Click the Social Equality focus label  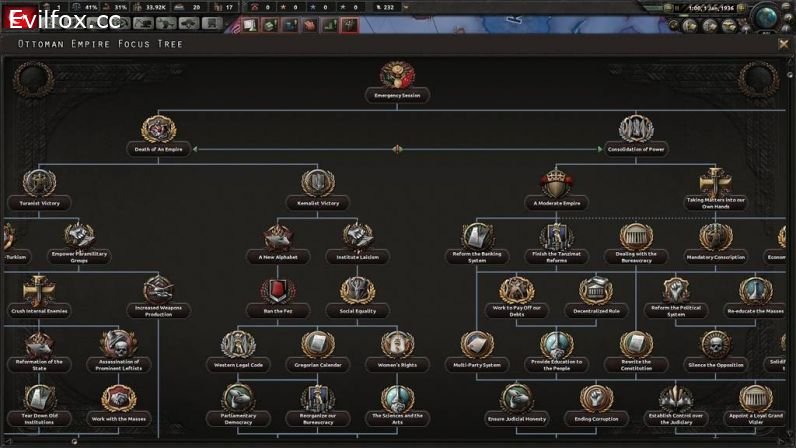coord(357,311)
